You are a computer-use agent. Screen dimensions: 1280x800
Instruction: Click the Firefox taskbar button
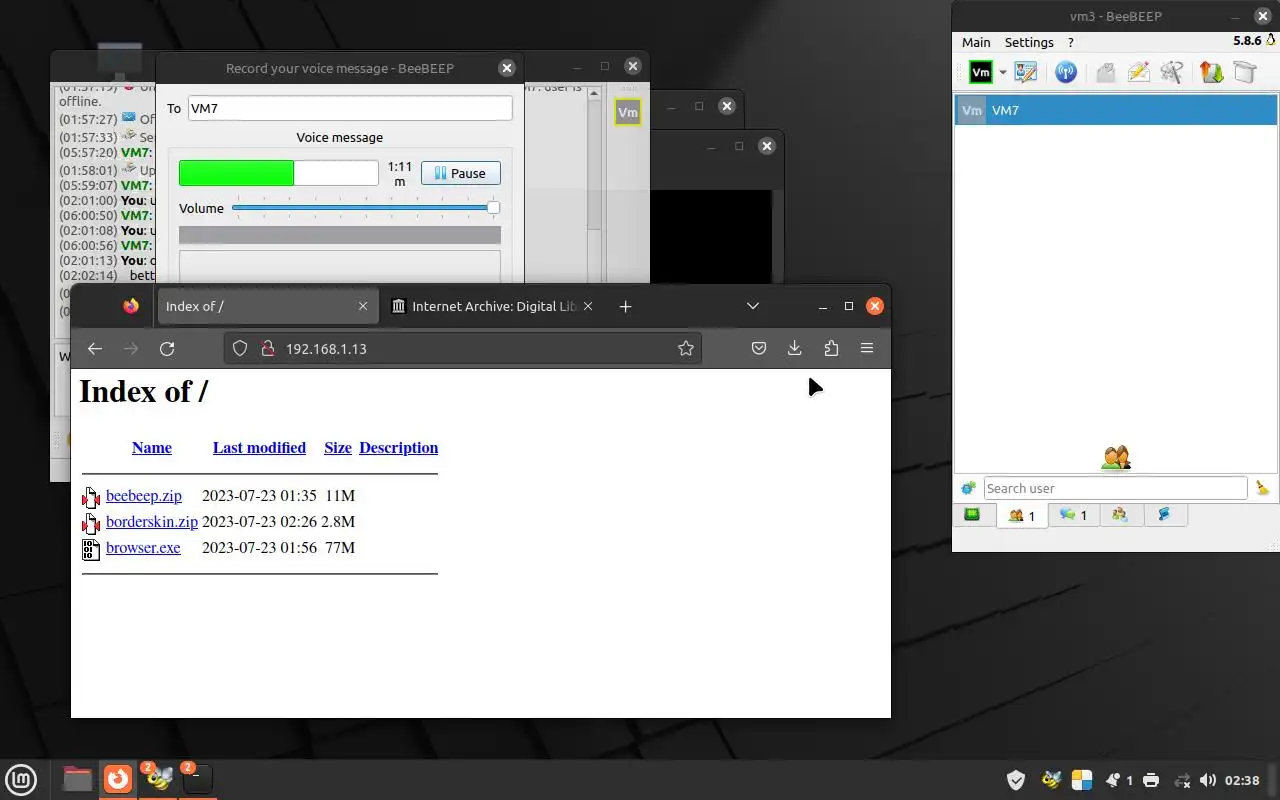(118, 779)
